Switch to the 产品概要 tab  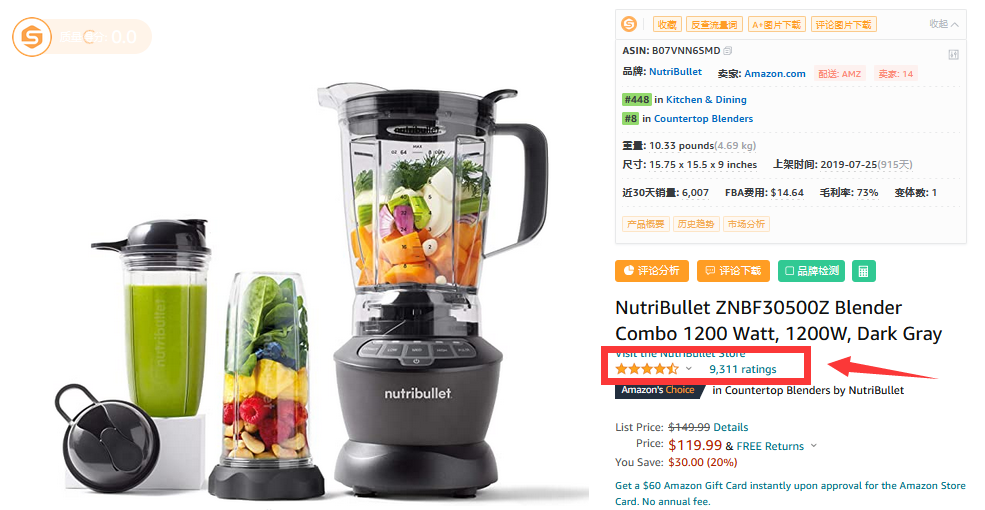[x=645, y=224]
